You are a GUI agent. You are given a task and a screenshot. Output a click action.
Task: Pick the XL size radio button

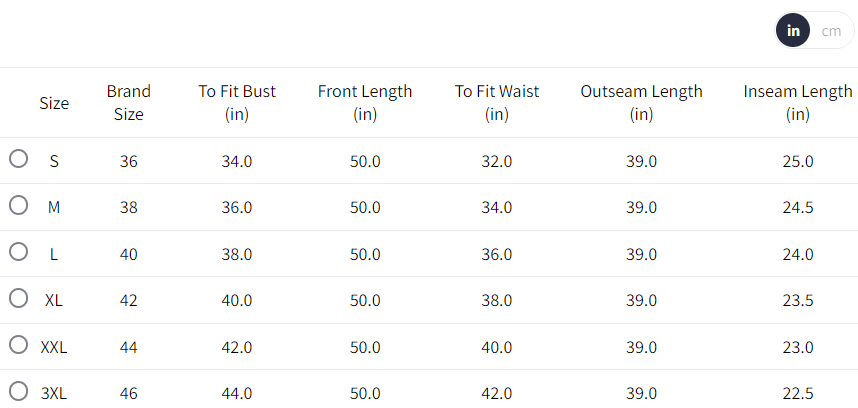pos(18,298)
